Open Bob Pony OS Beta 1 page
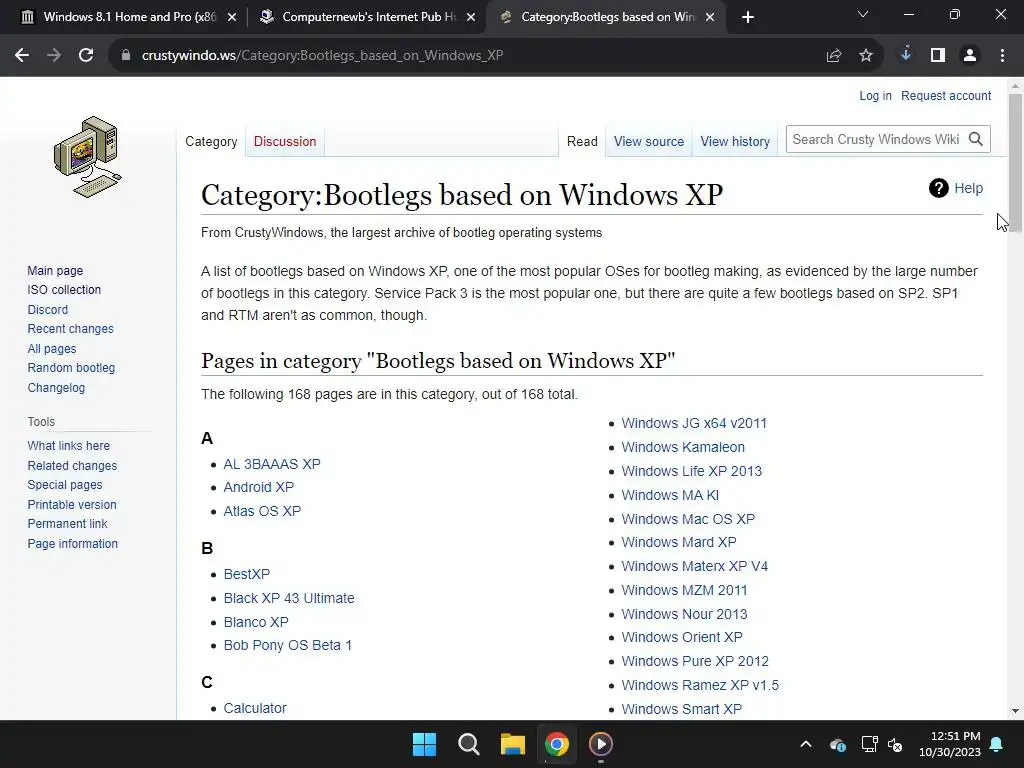Image resolution: width=1024 pixels, height=768 pixels. (287, 645)
